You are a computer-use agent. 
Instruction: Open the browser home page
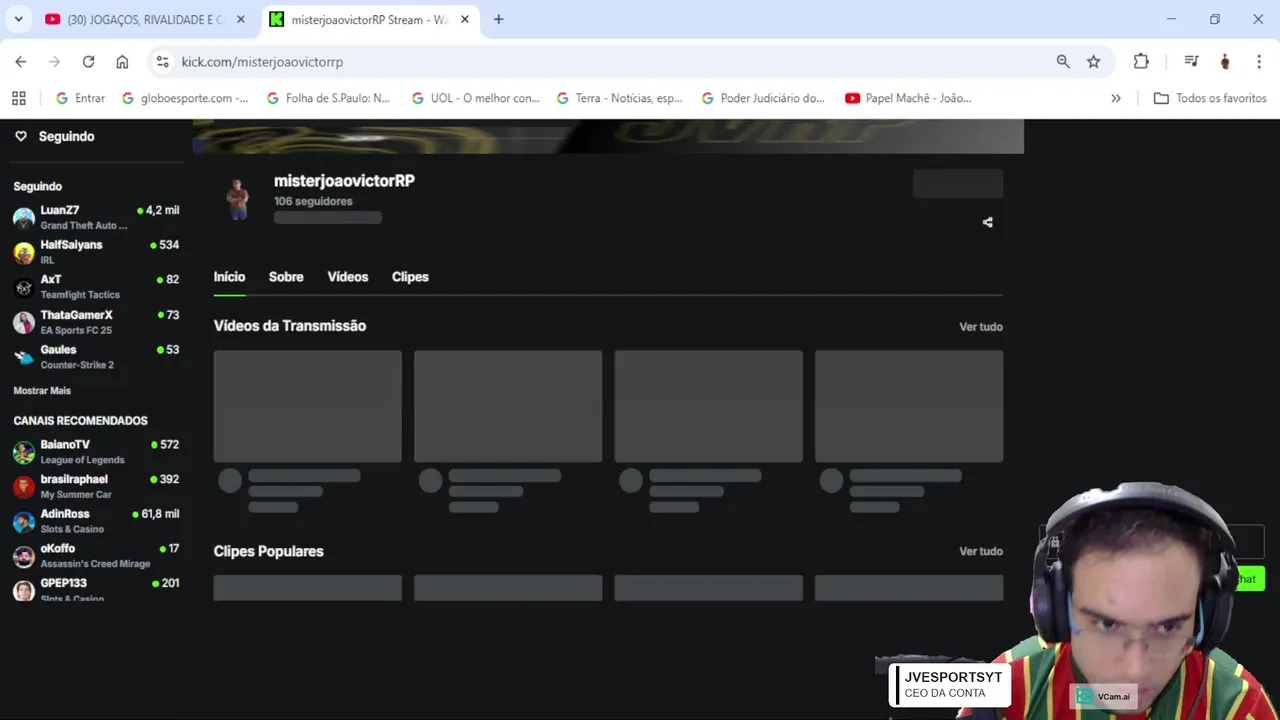point(122,62)
